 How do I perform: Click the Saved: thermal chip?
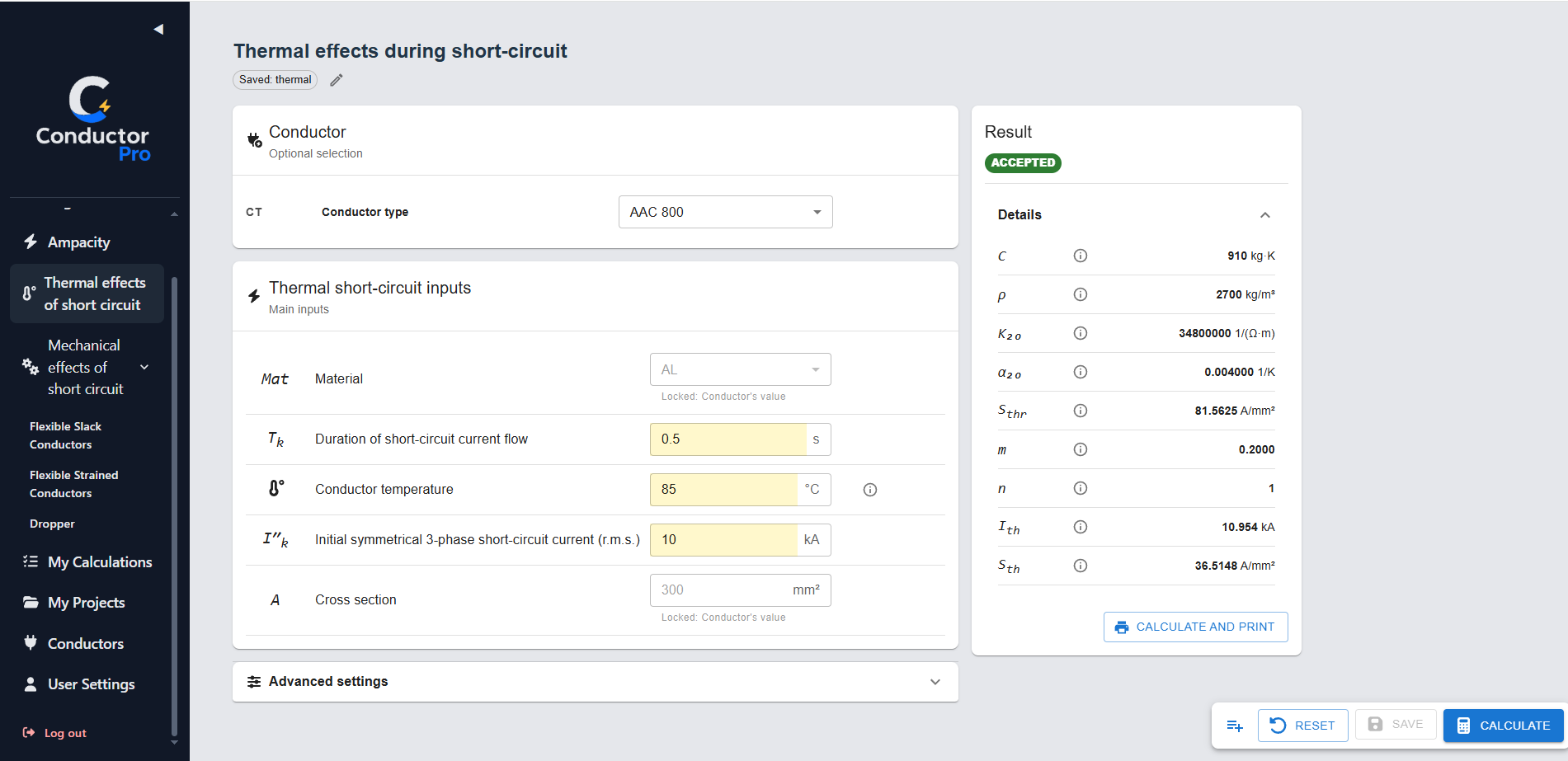pos(275,80)
